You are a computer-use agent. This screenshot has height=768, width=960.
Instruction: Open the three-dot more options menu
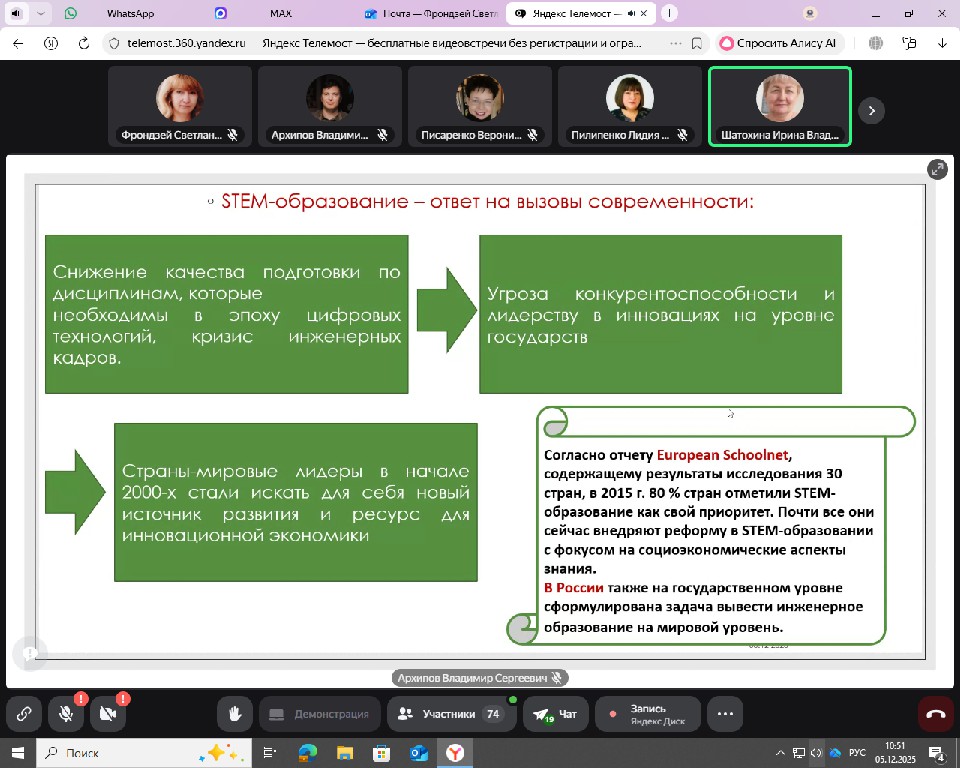tap(725, 714)
